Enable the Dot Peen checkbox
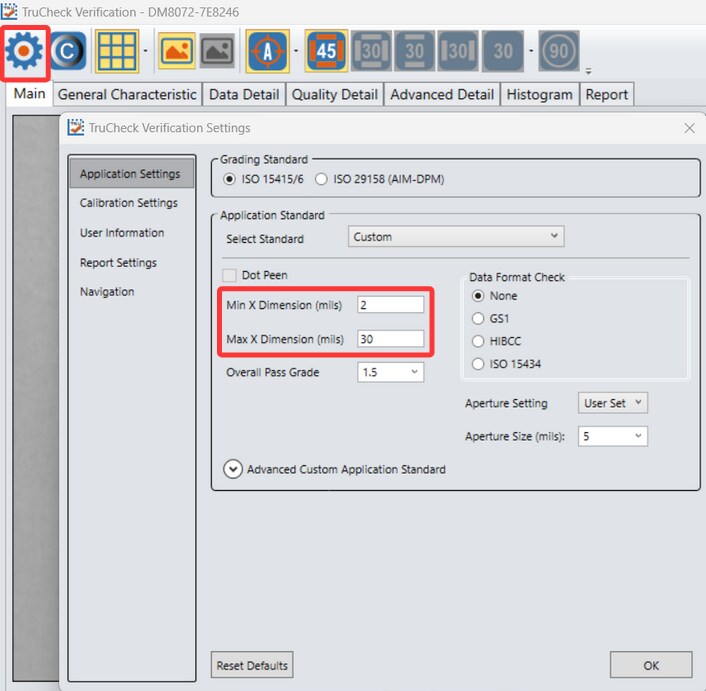Viewport: 706px width, 691px height. tap(230, 275)
